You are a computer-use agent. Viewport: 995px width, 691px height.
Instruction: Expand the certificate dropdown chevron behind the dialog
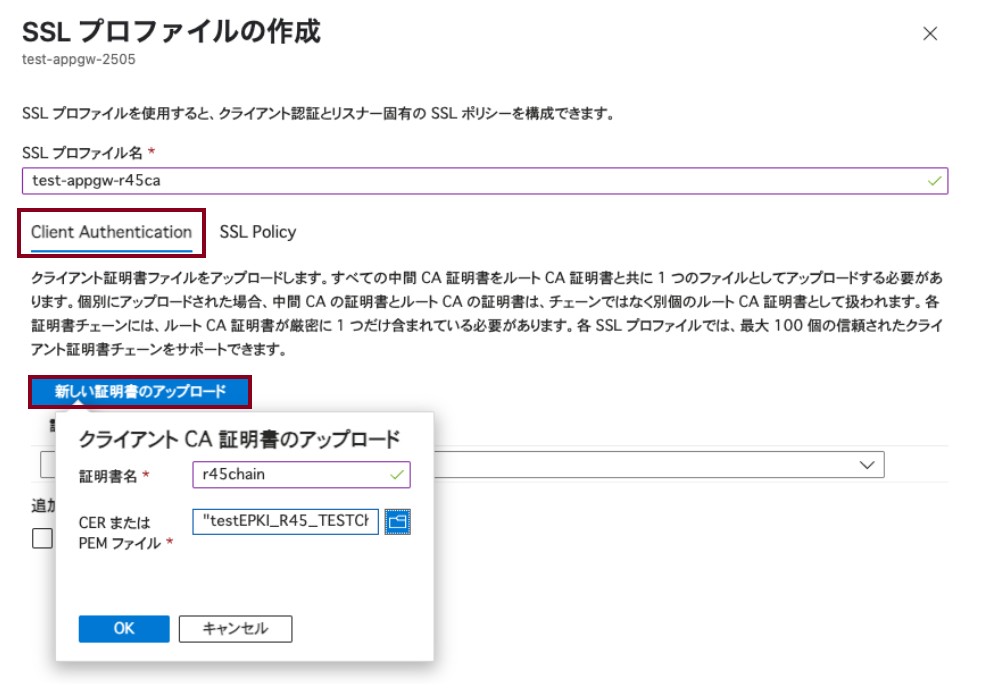click(x=865, y=465)
